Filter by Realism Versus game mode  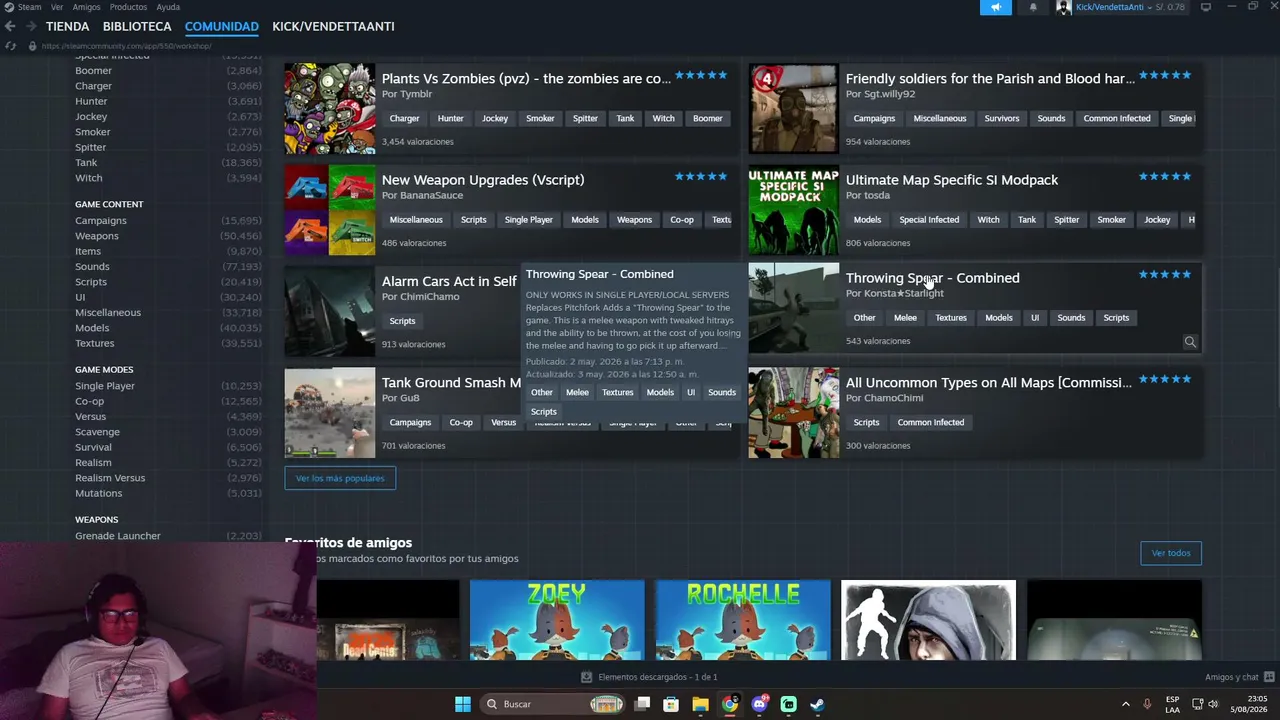(x=110, y=478)
